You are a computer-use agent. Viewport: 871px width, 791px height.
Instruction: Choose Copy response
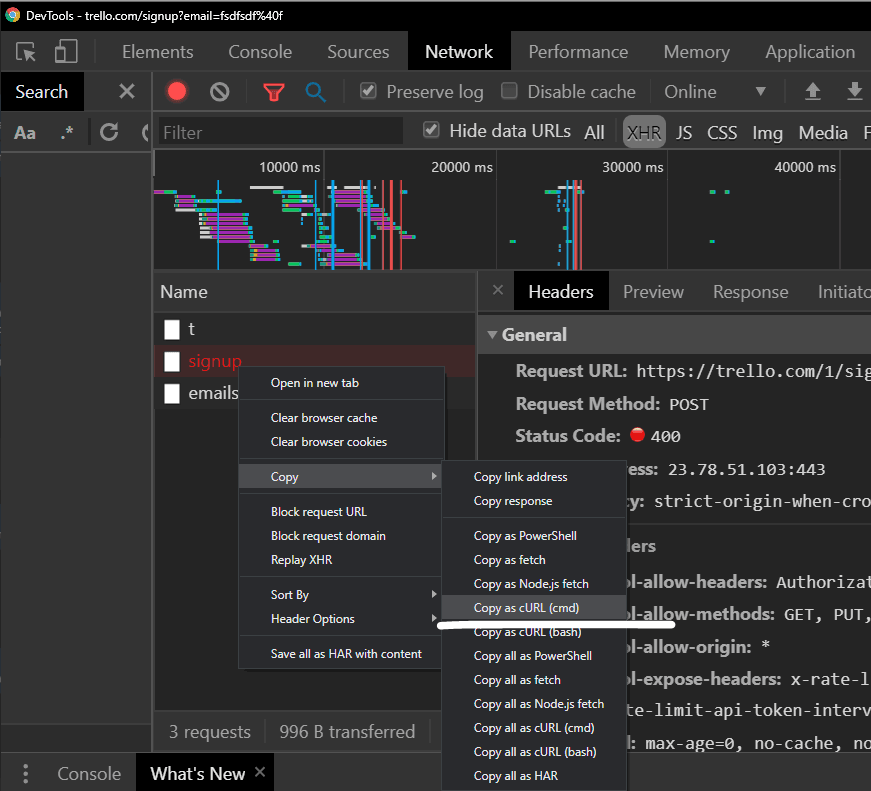[534, 500]
